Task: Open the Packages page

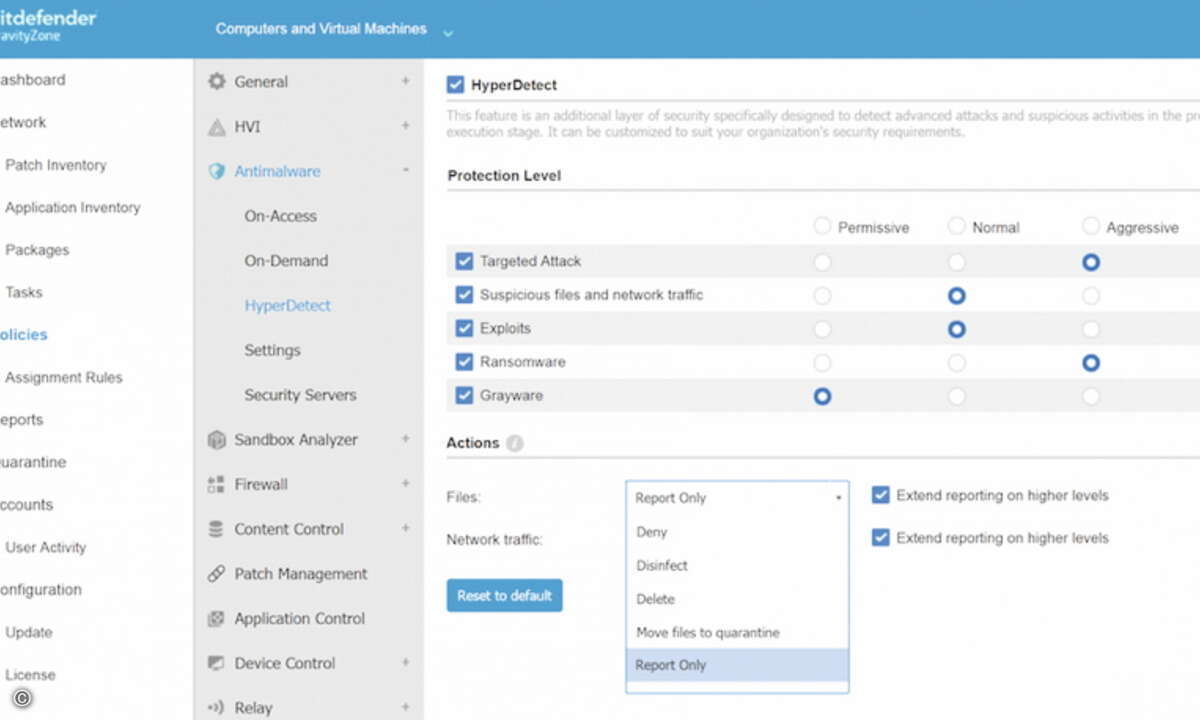Action: (x=36, y=250)
